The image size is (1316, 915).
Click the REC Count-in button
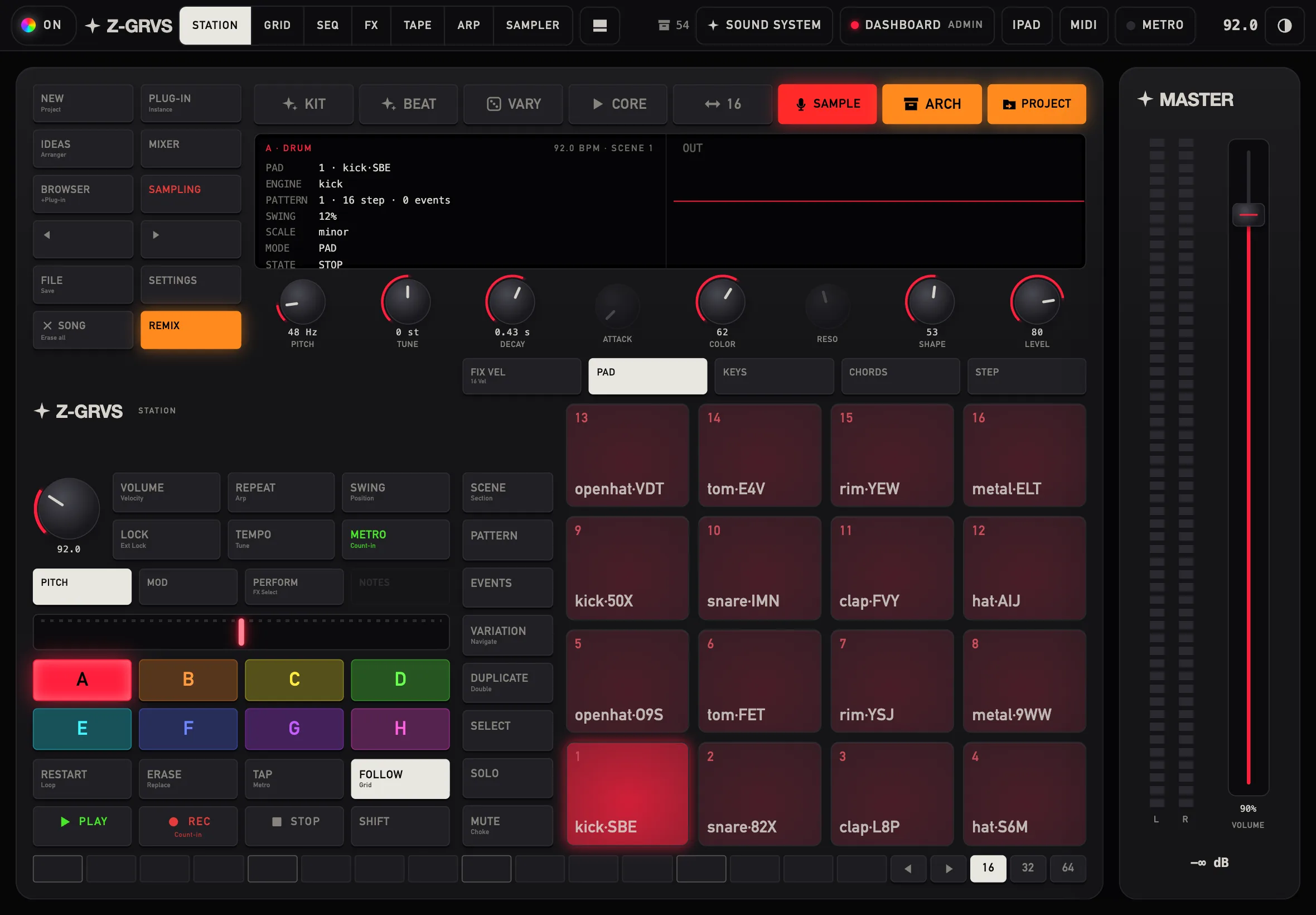pos(188,826)
